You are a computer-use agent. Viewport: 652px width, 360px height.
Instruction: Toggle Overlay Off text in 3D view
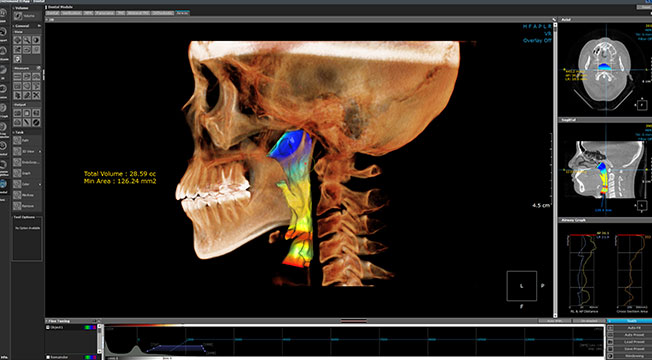tap(537, 41)
